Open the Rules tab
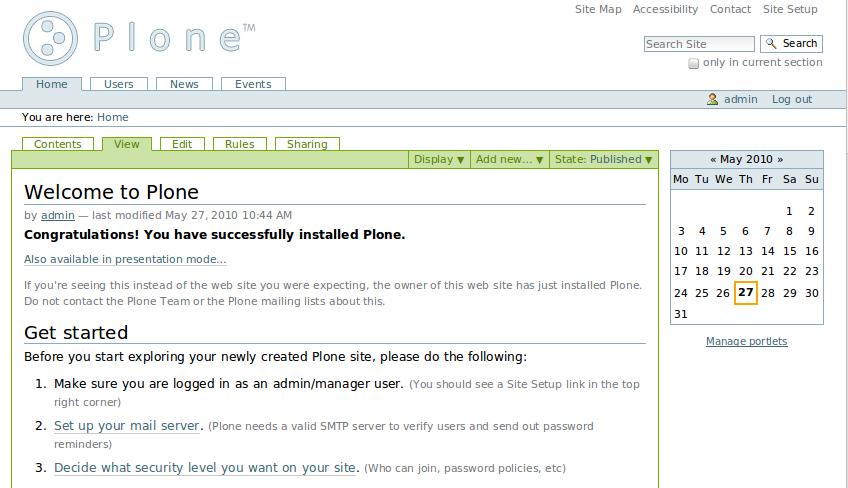This screenshot has width=848, height=488. click(240, 144)
